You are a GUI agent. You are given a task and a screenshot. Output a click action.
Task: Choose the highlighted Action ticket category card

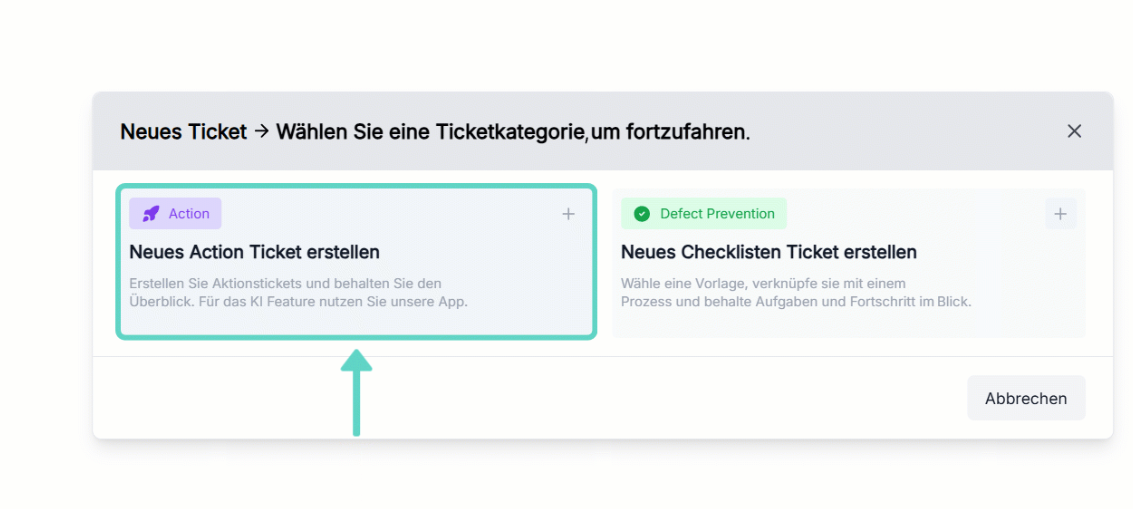(356, 262)
